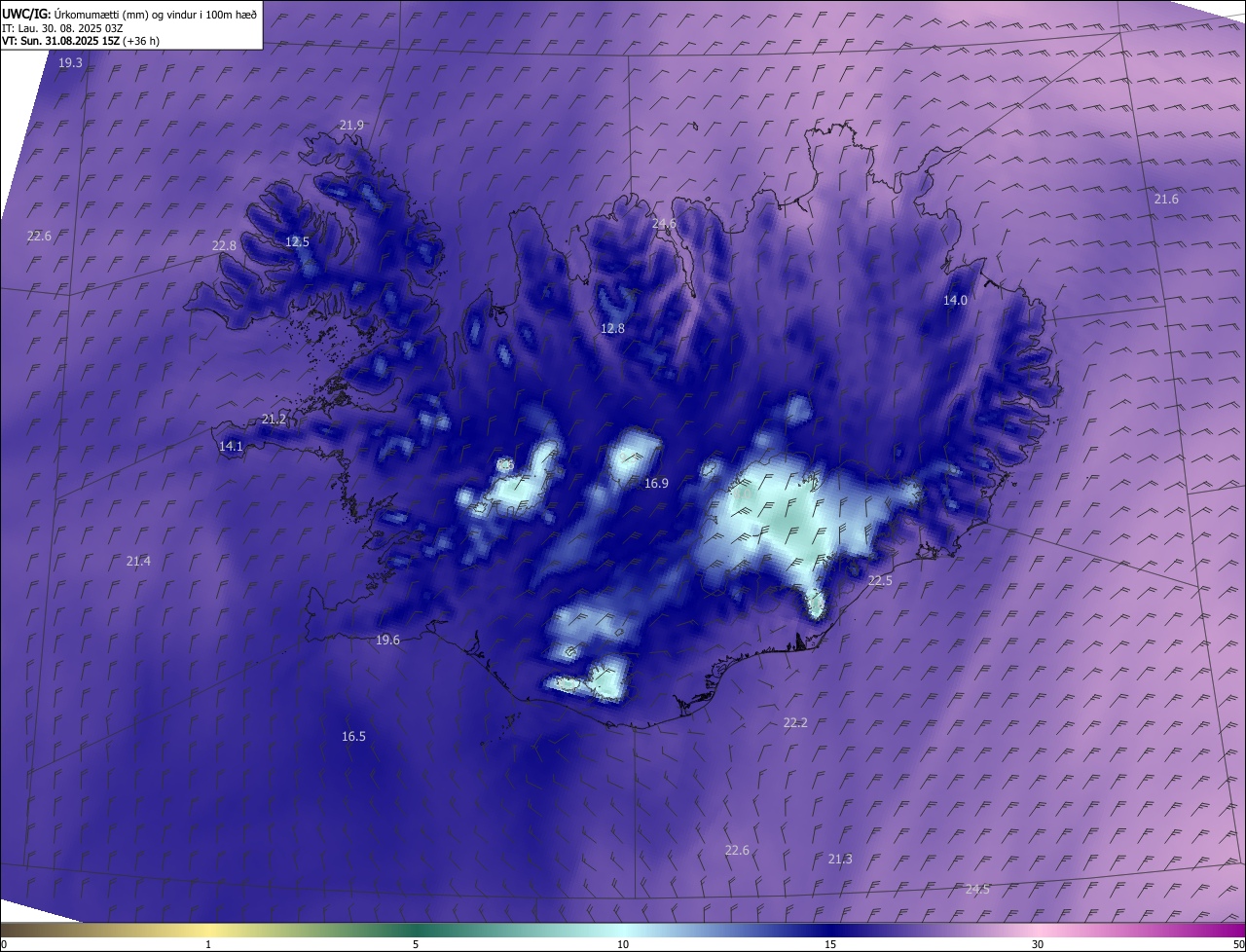Click the 21.9 value label
Screen dimensions: 1246x952
[351, 125]
